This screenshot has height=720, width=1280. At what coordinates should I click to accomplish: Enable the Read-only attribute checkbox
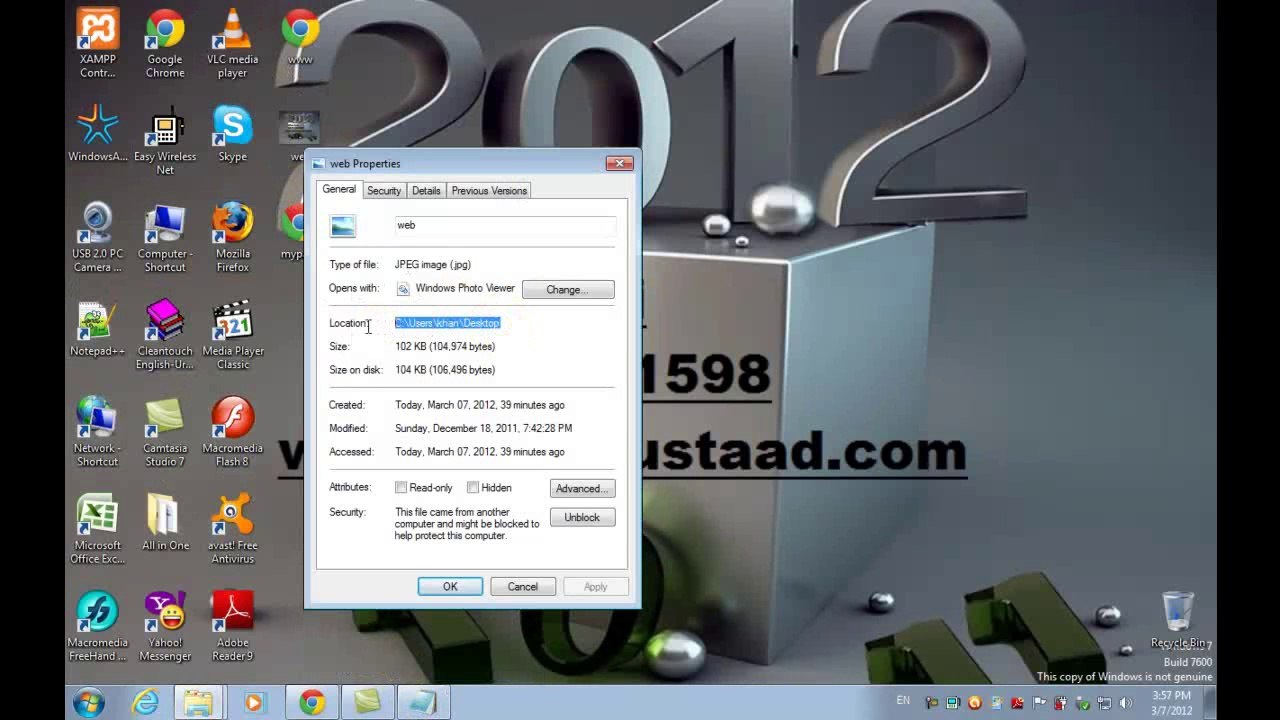(401, 488)
